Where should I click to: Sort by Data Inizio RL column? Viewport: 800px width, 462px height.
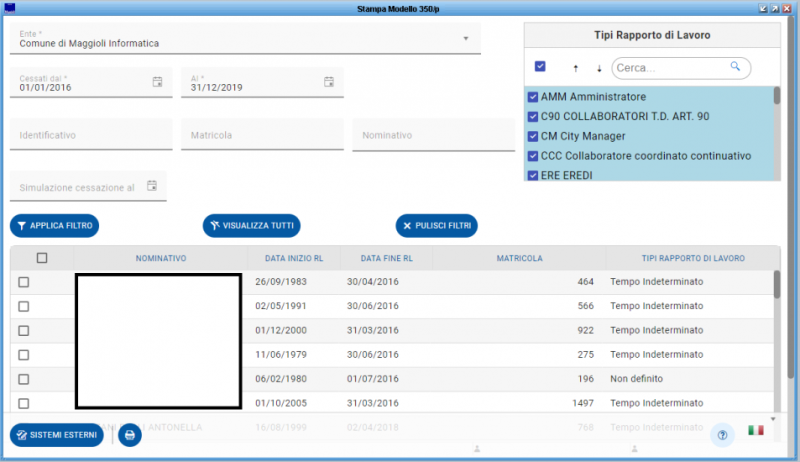pyautogui.click(x=292, y=258)
